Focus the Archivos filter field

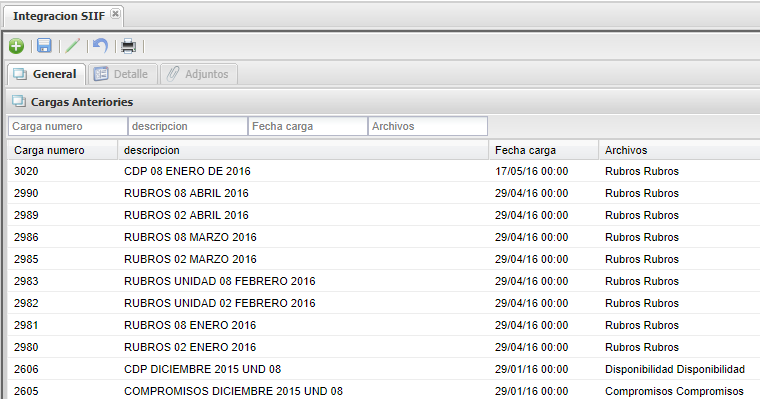click(428, 126)
